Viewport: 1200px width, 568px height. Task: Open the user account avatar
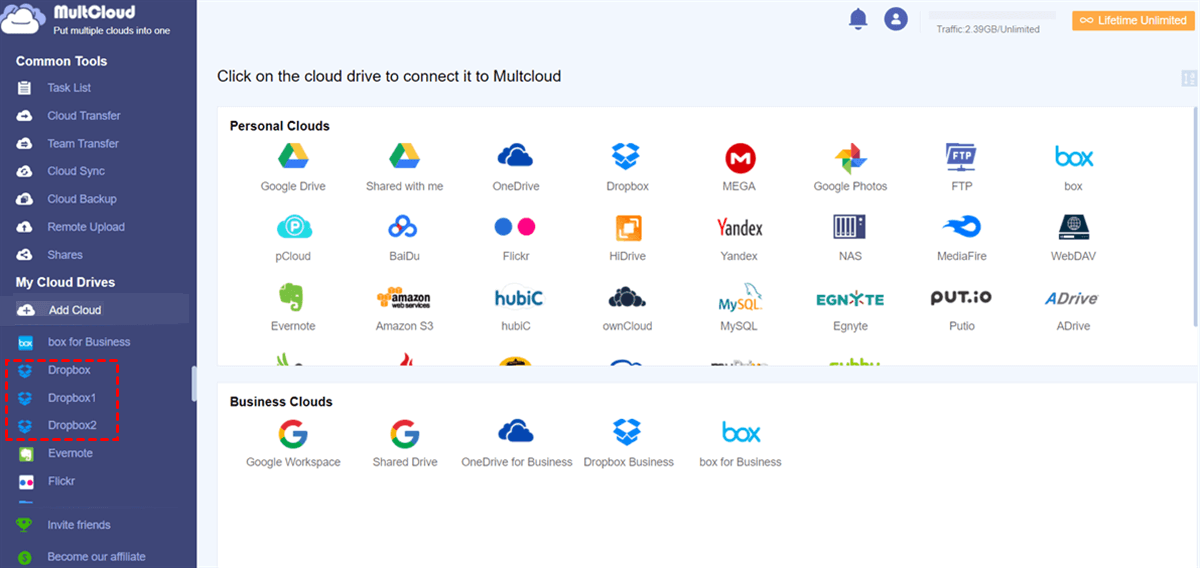896,19
